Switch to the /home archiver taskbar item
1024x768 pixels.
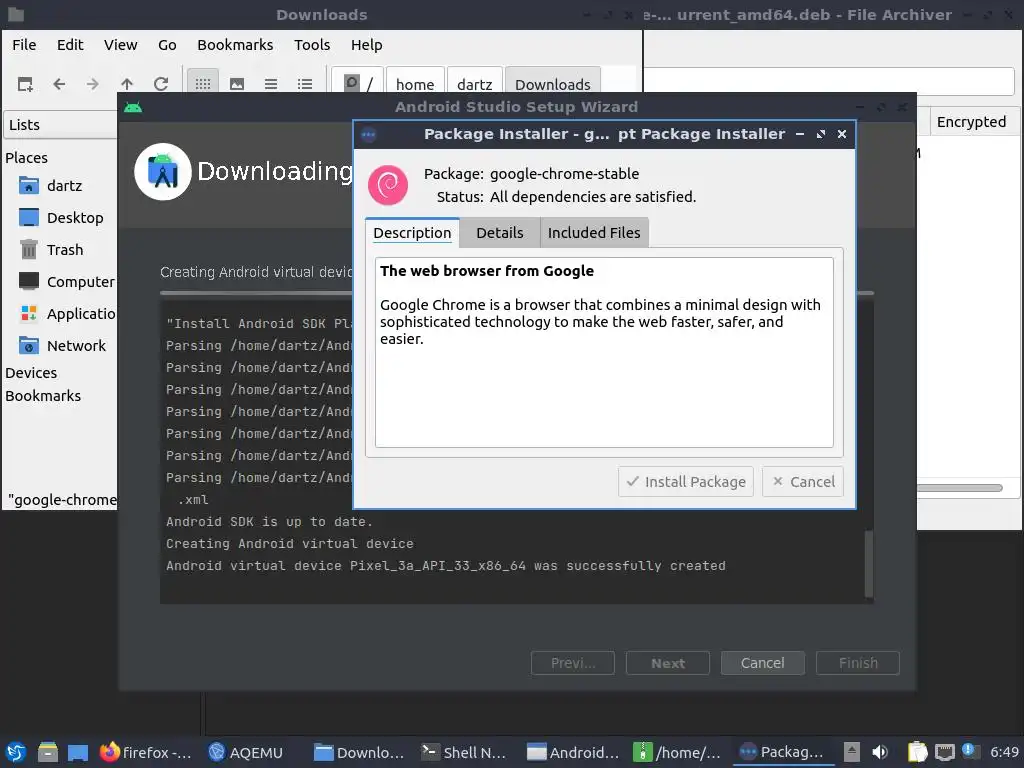pyautogui.click(x=677, y=752)
